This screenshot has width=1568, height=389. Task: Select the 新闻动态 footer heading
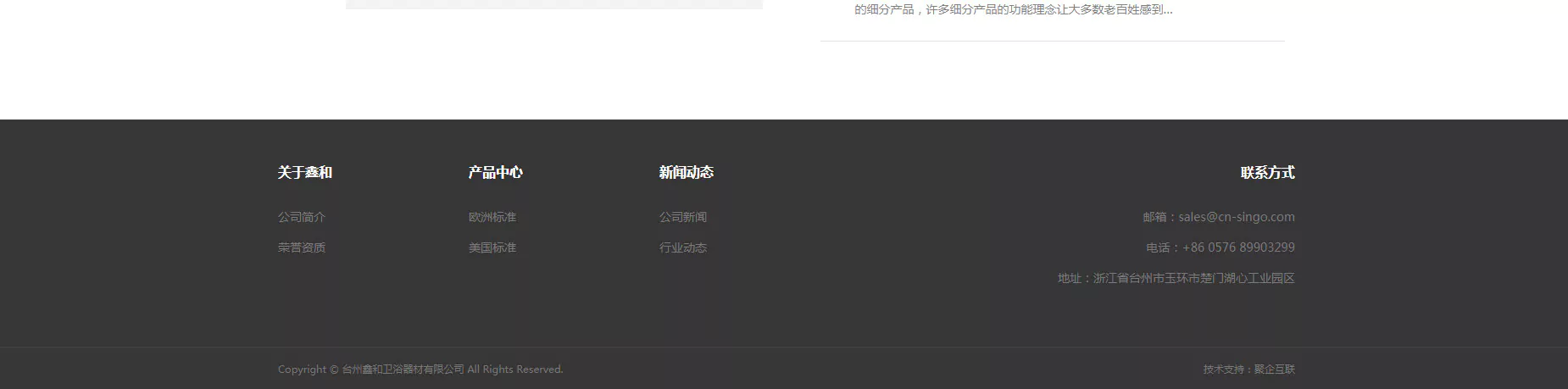[687, 172]
